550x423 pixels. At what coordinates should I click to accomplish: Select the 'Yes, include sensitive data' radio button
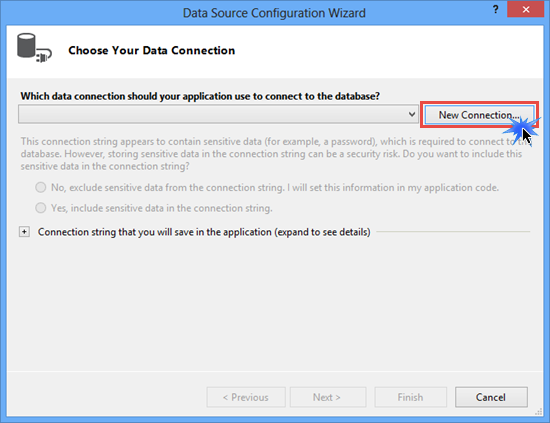[41, 208]
